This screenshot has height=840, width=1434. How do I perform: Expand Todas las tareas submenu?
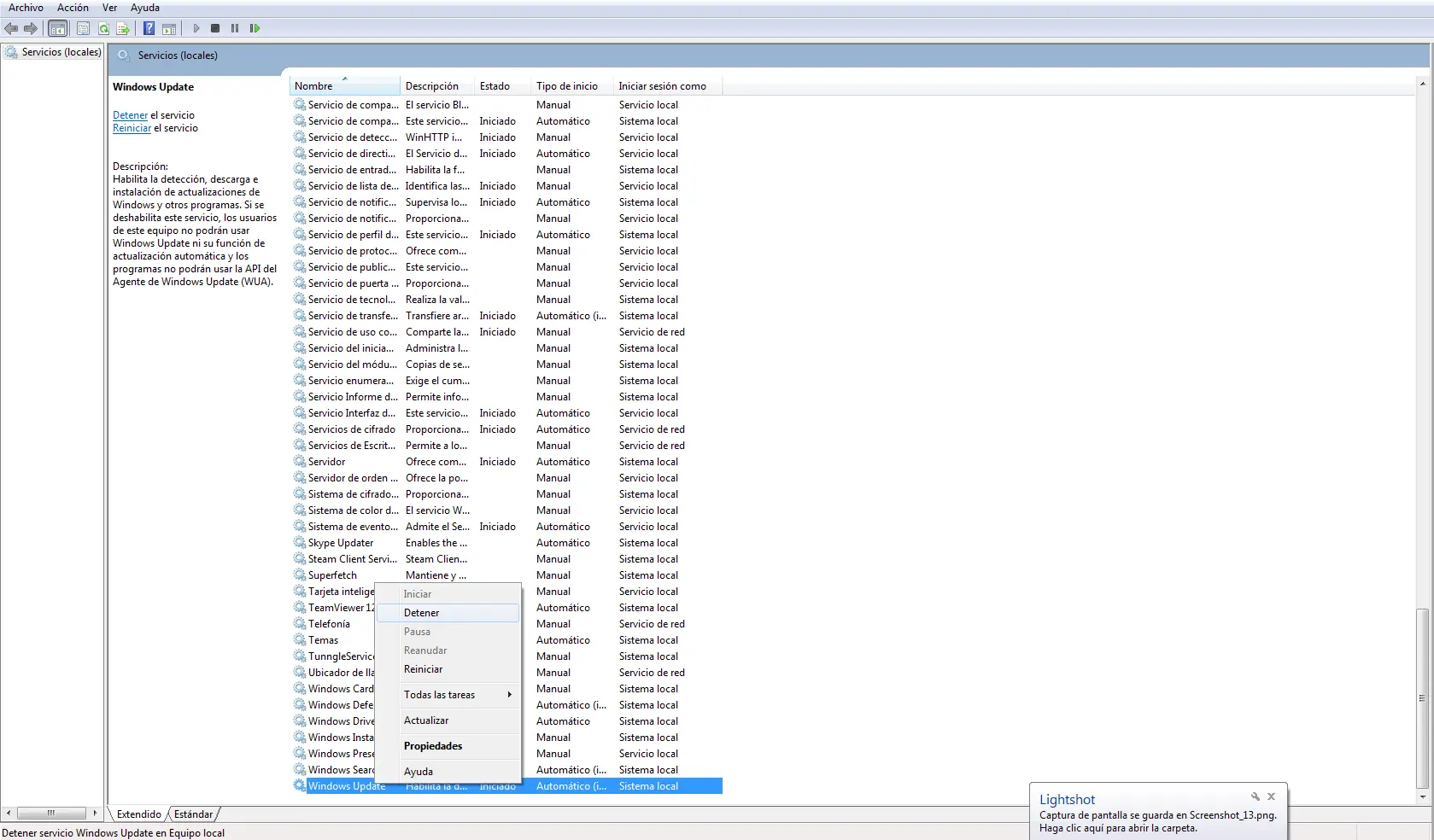448,695
